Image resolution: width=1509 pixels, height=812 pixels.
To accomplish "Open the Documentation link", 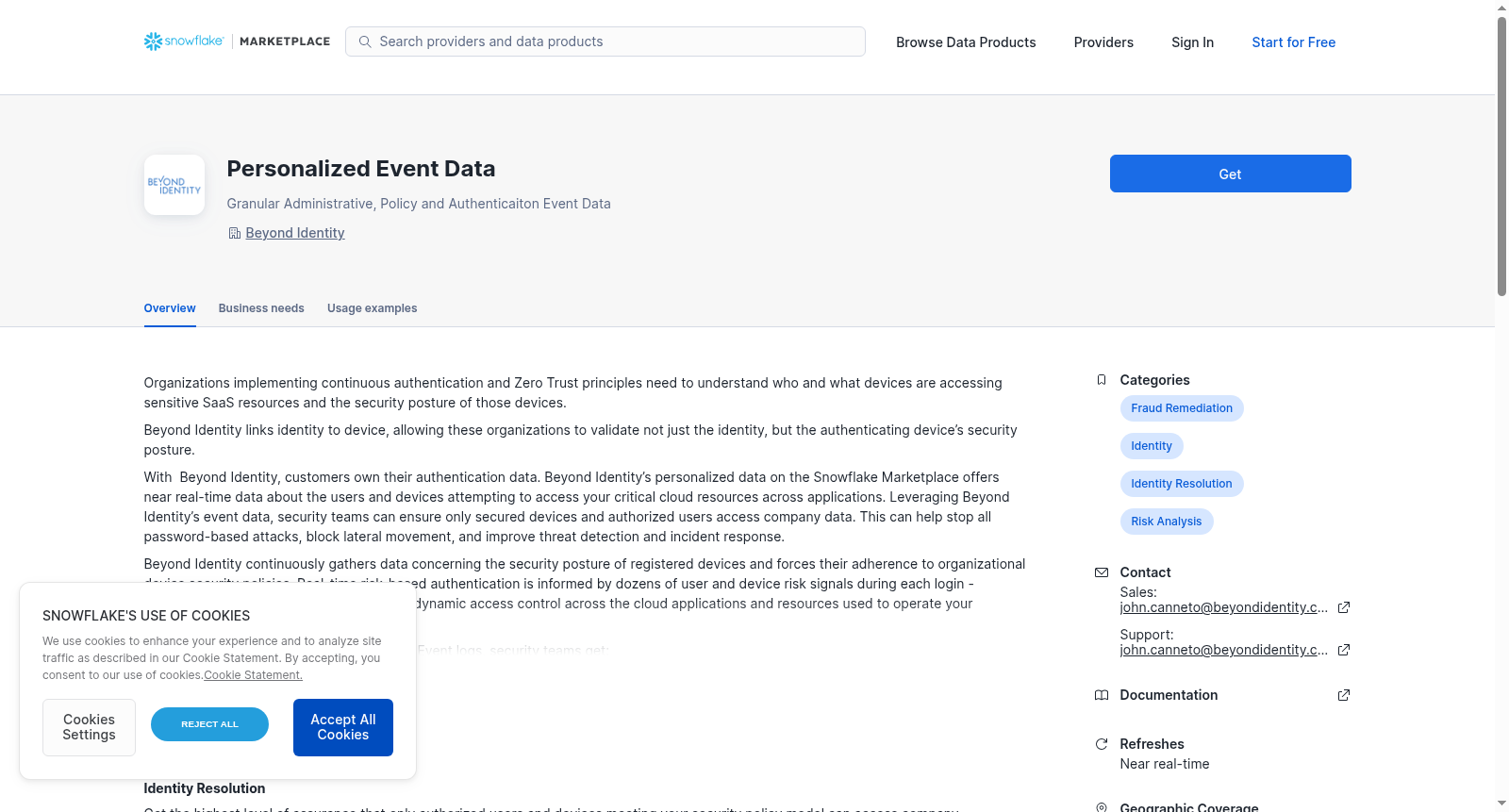I will [1169, 695].
